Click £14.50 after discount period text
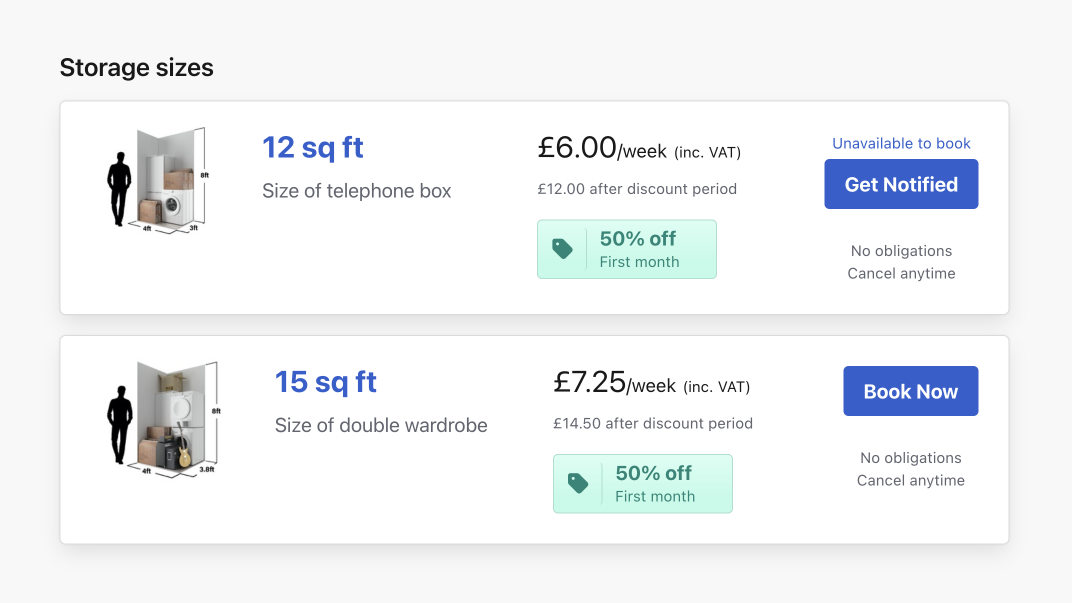Image resolution: width=1072 pixels, height=603 pixels. (652, 423)
